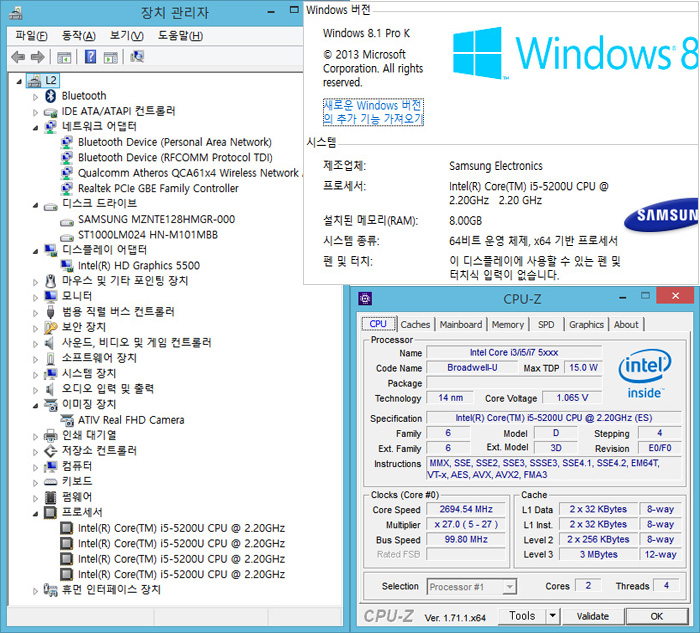
Task: Select SAMSUNG MZNTE128HMGR-000 disk drive
Action: [x=156, y=220]
